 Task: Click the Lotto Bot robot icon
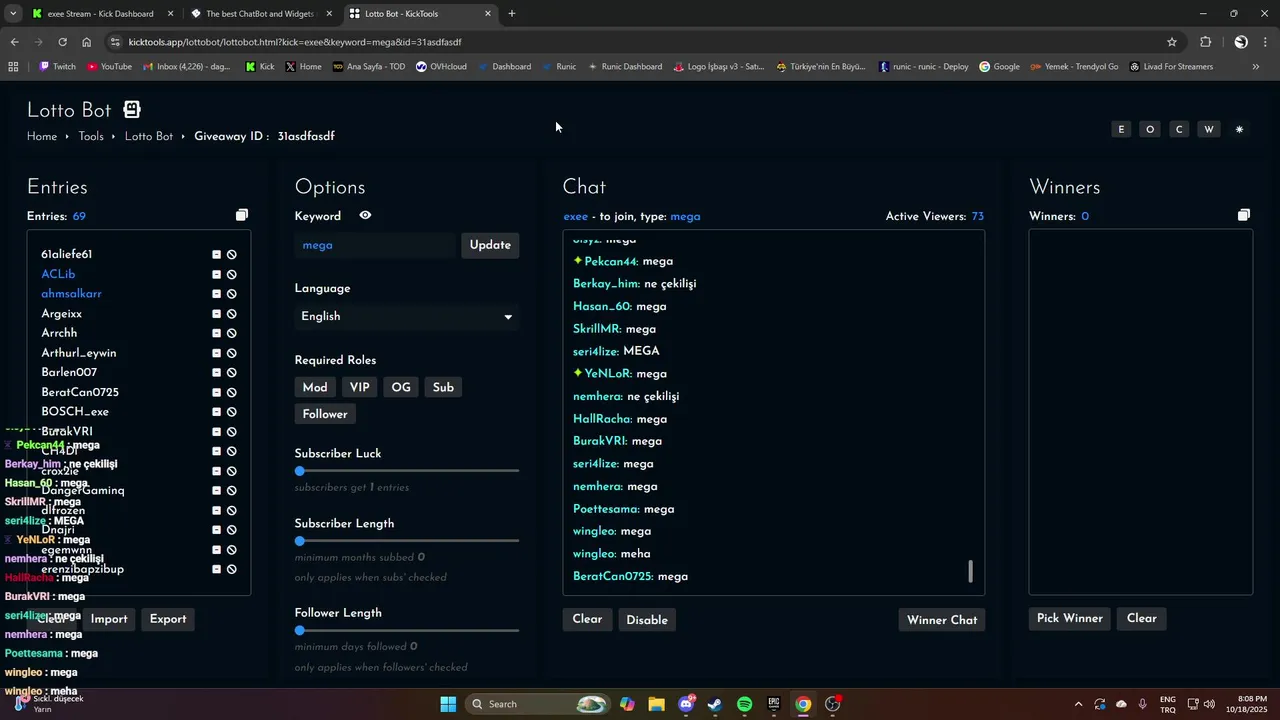132,110
